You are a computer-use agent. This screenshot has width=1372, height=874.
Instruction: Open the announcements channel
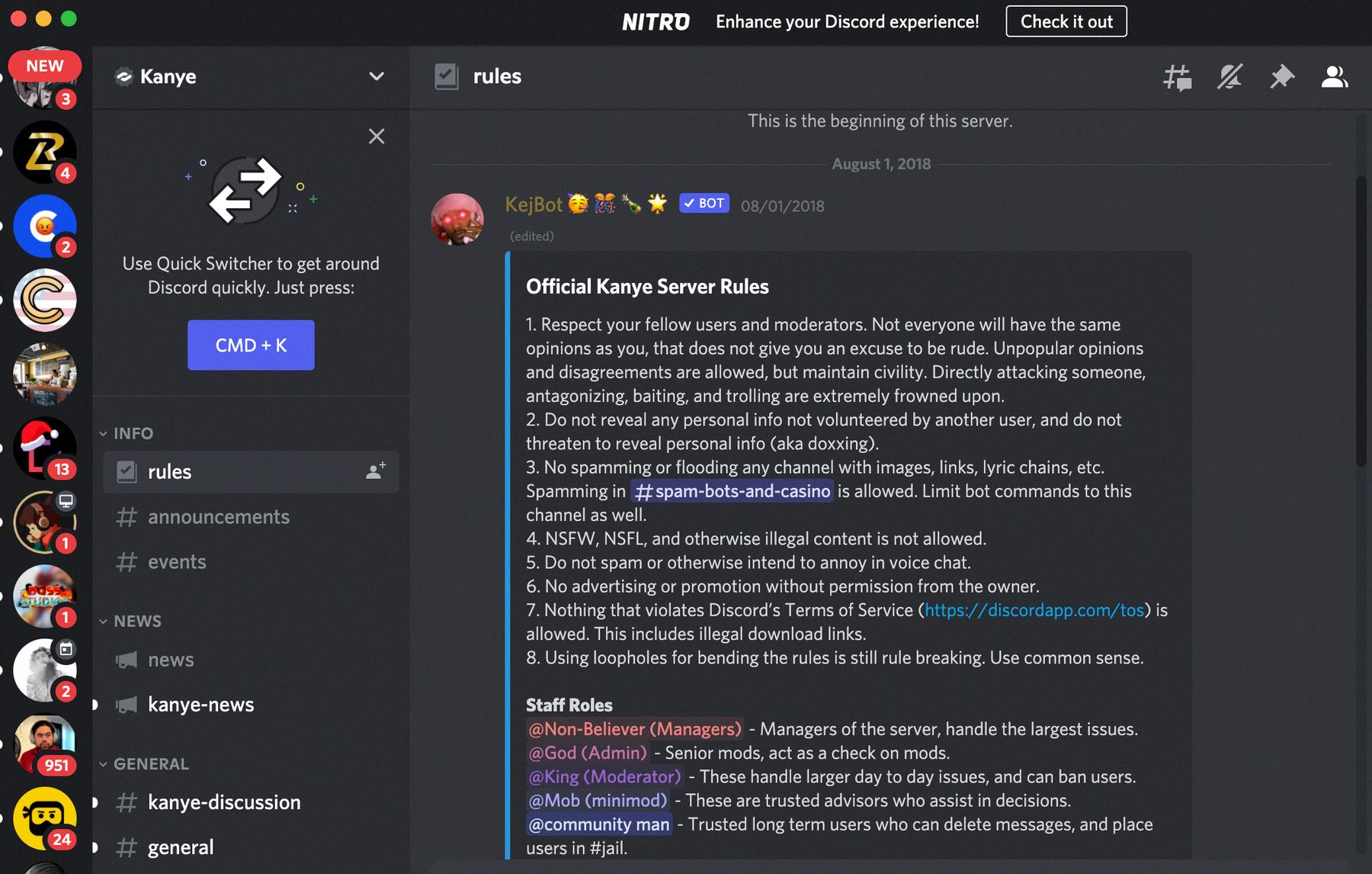point(251,516)
